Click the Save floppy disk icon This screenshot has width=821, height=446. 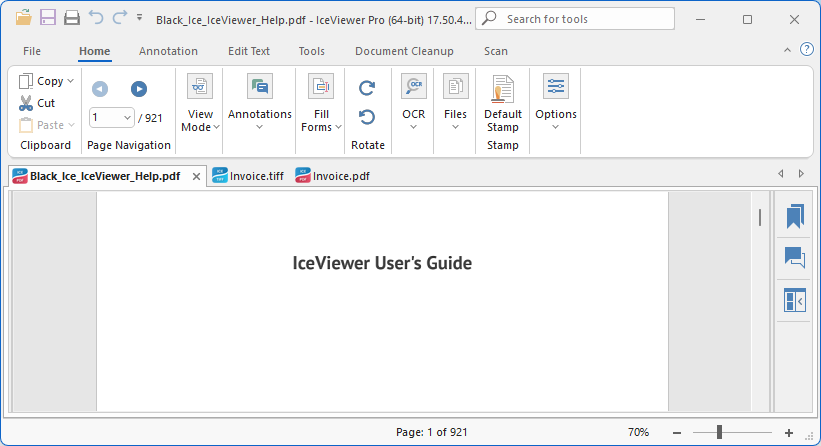click(48, 18)
